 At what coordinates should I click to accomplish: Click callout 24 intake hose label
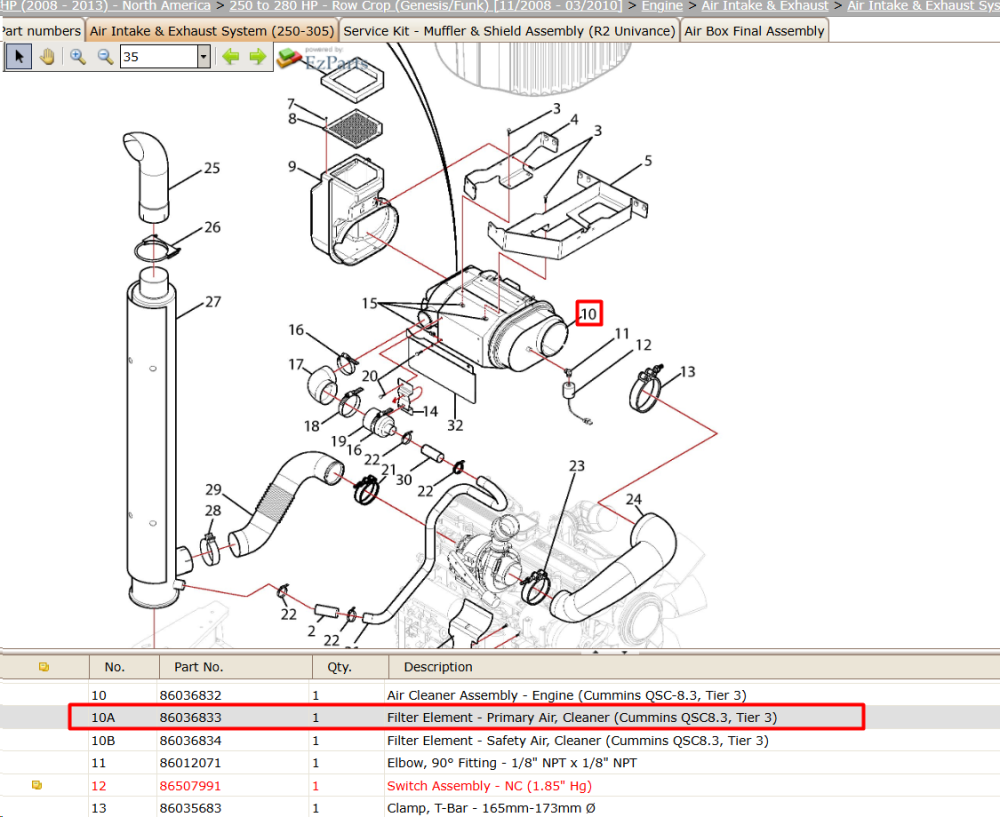coord(633,499)
